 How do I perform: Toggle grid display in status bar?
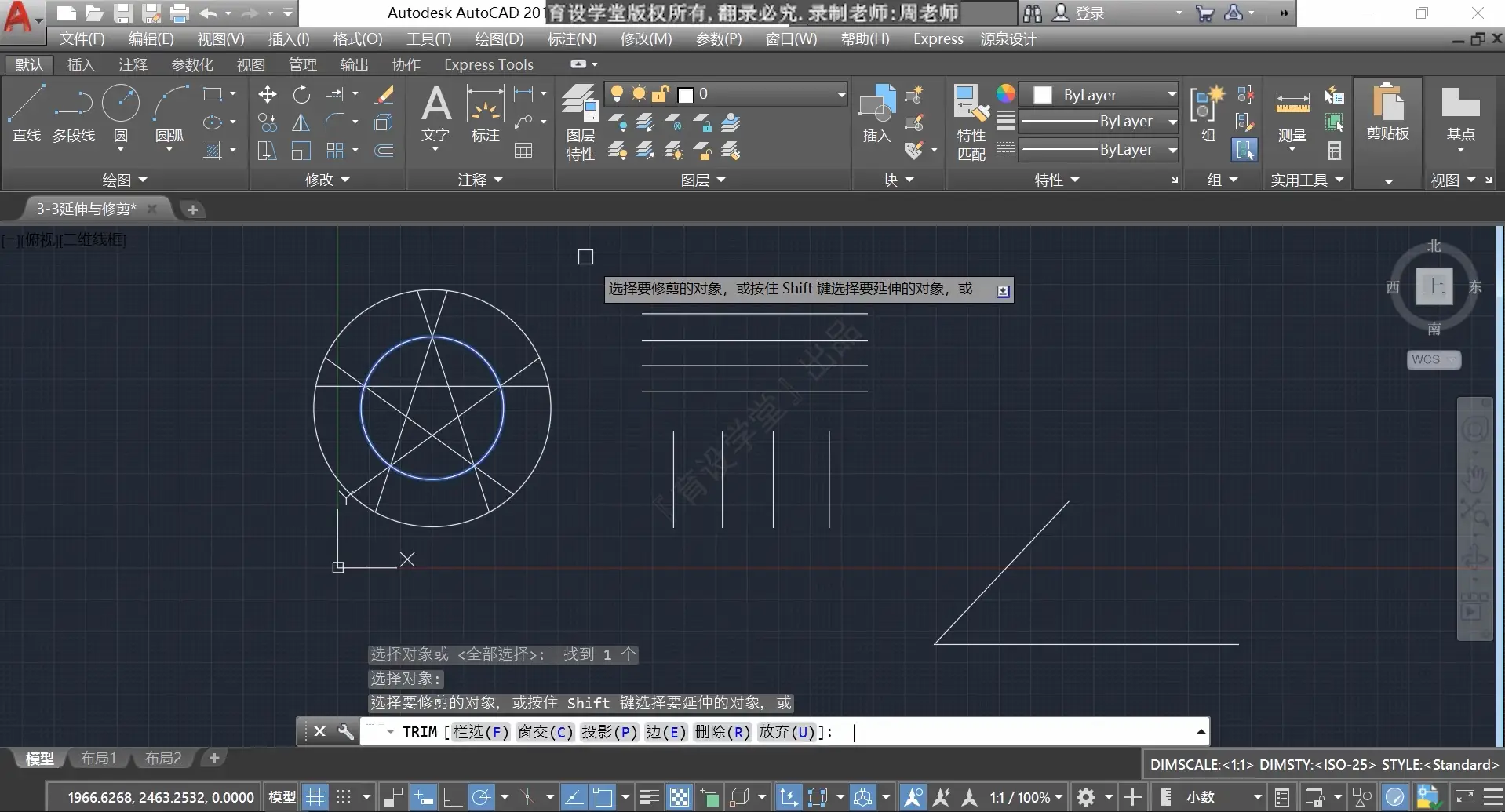coord(315,797)
